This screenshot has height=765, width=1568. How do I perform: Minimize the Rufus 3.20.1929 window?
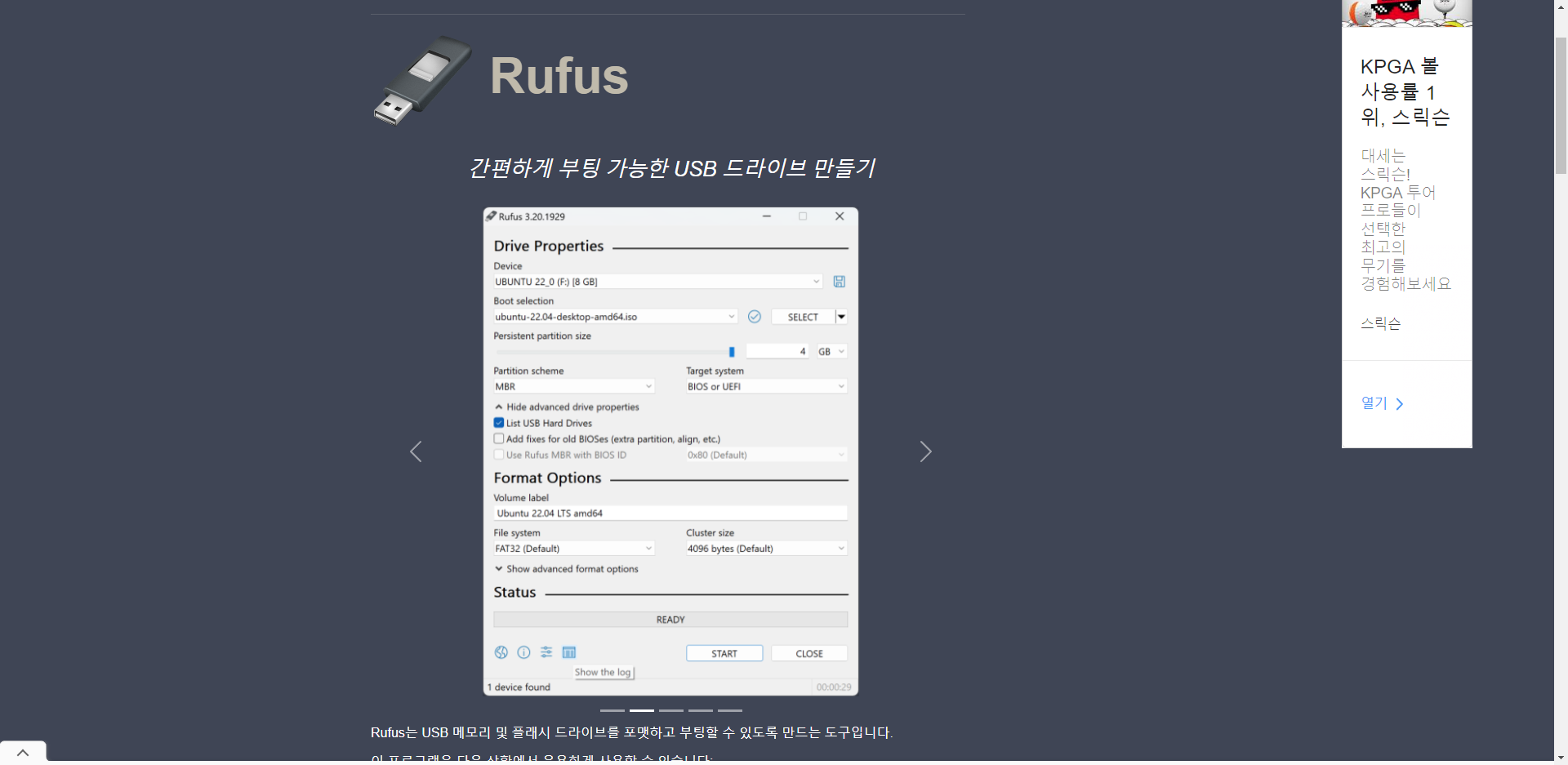[767, 216]
